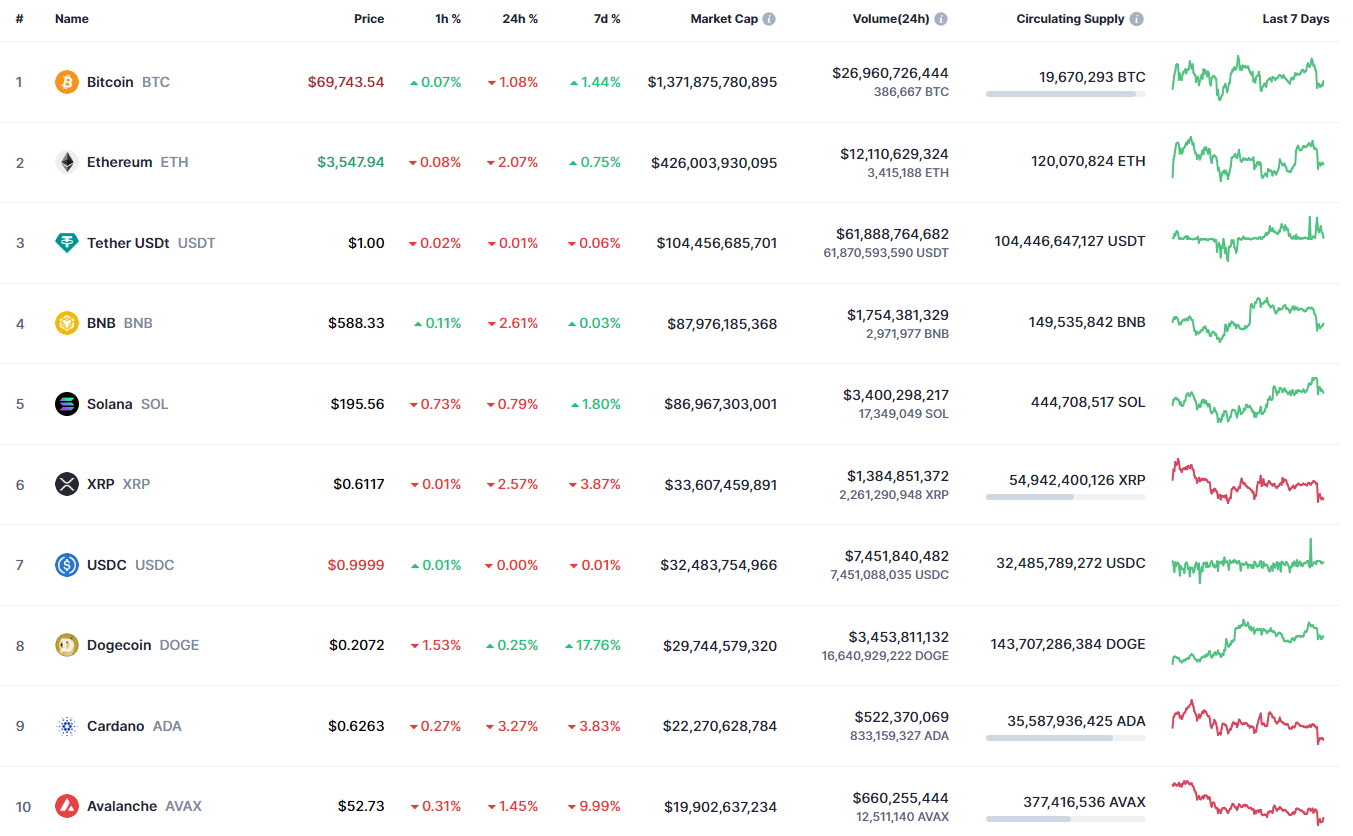The width and height of the screenshot is (1353, 836).
Task: Click the Dogecoin logo icon
Action: pyautogui.click(x=67, y=645)
